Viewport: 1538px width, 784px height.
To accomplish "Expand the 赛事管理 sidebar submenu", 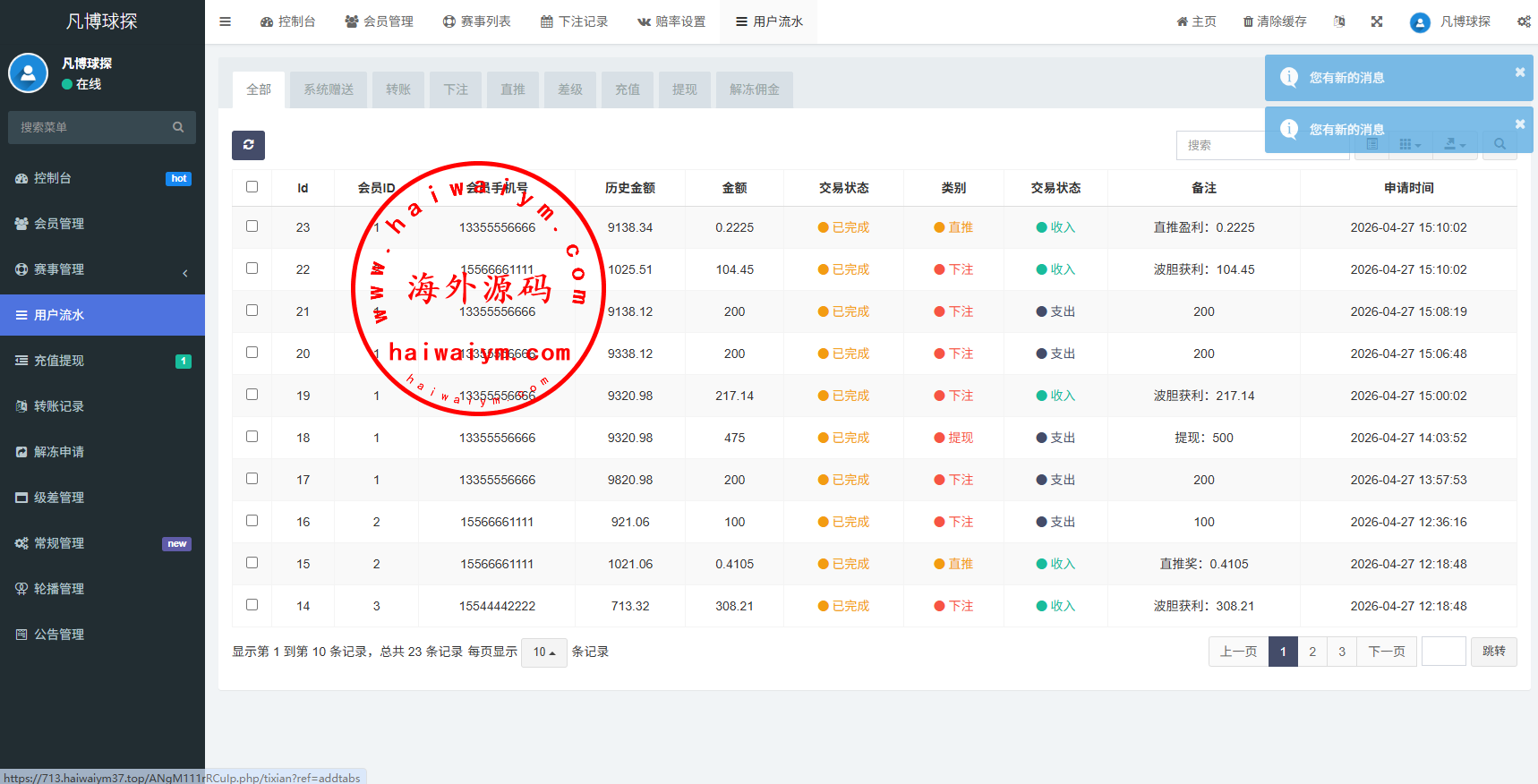I will (102, 269).
